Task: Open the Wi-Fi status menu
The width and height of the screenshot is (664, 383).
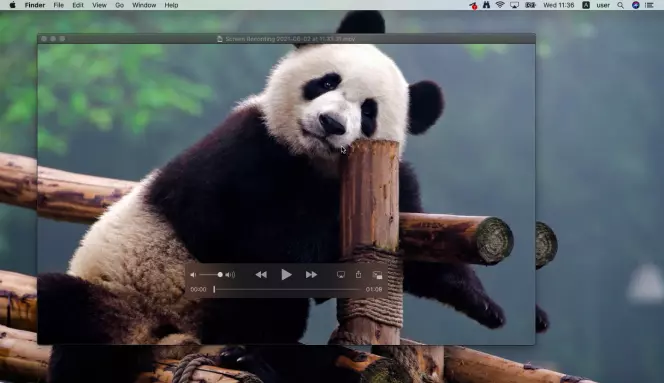Action: [x=500, y=5]
